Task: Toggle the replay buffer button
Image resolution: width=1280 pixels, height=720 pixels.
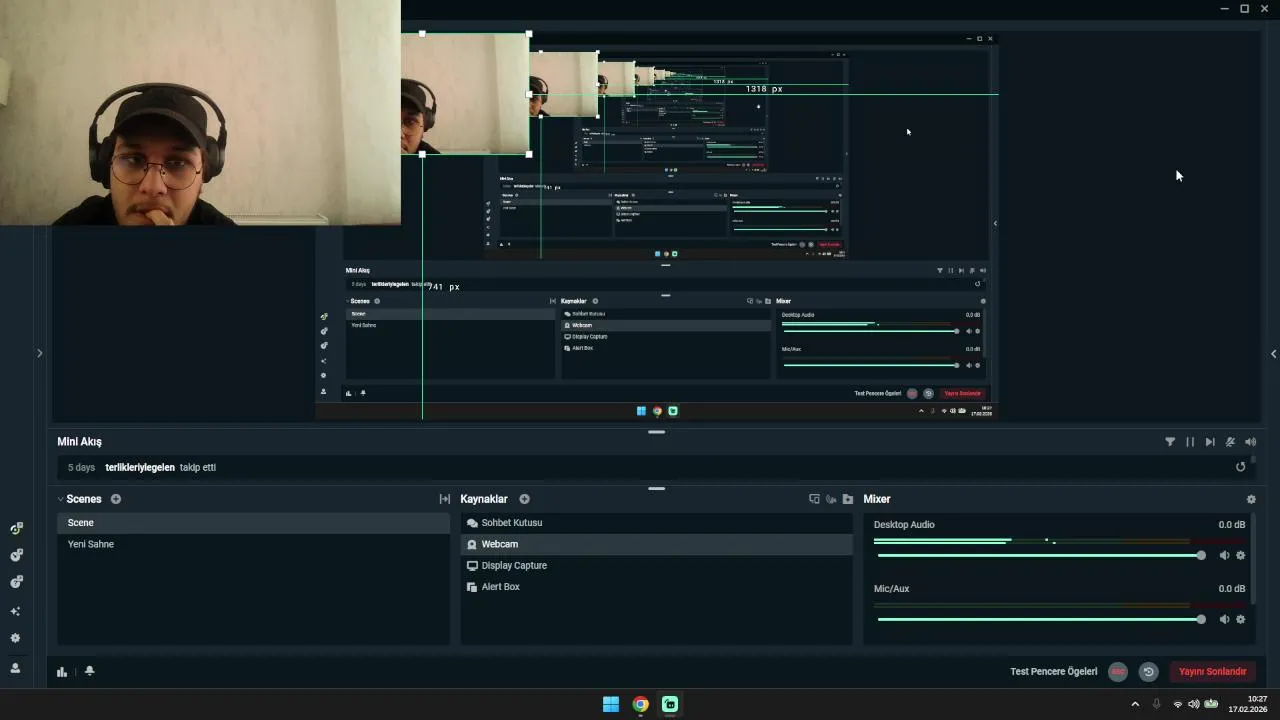Action: [1148, 672]
